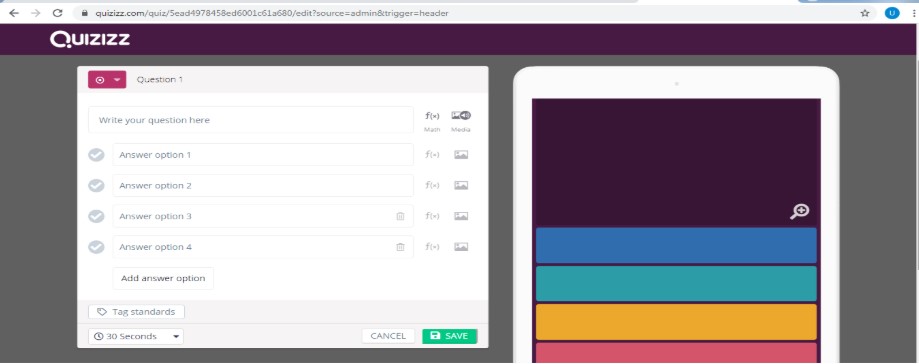This screenshot has height=364, width=919.
Task: Insert math formula for Answer option 2
Action: pyautogui.click(x=432, y=185)
